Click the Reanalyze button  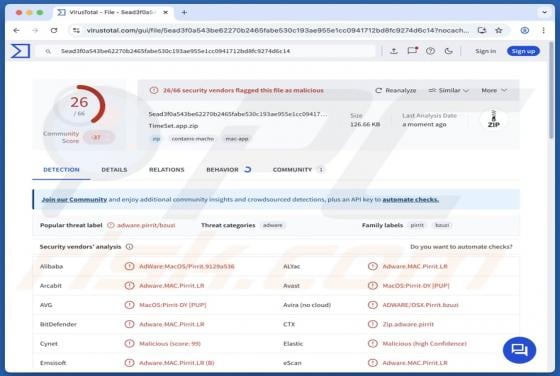coord(395,90)
